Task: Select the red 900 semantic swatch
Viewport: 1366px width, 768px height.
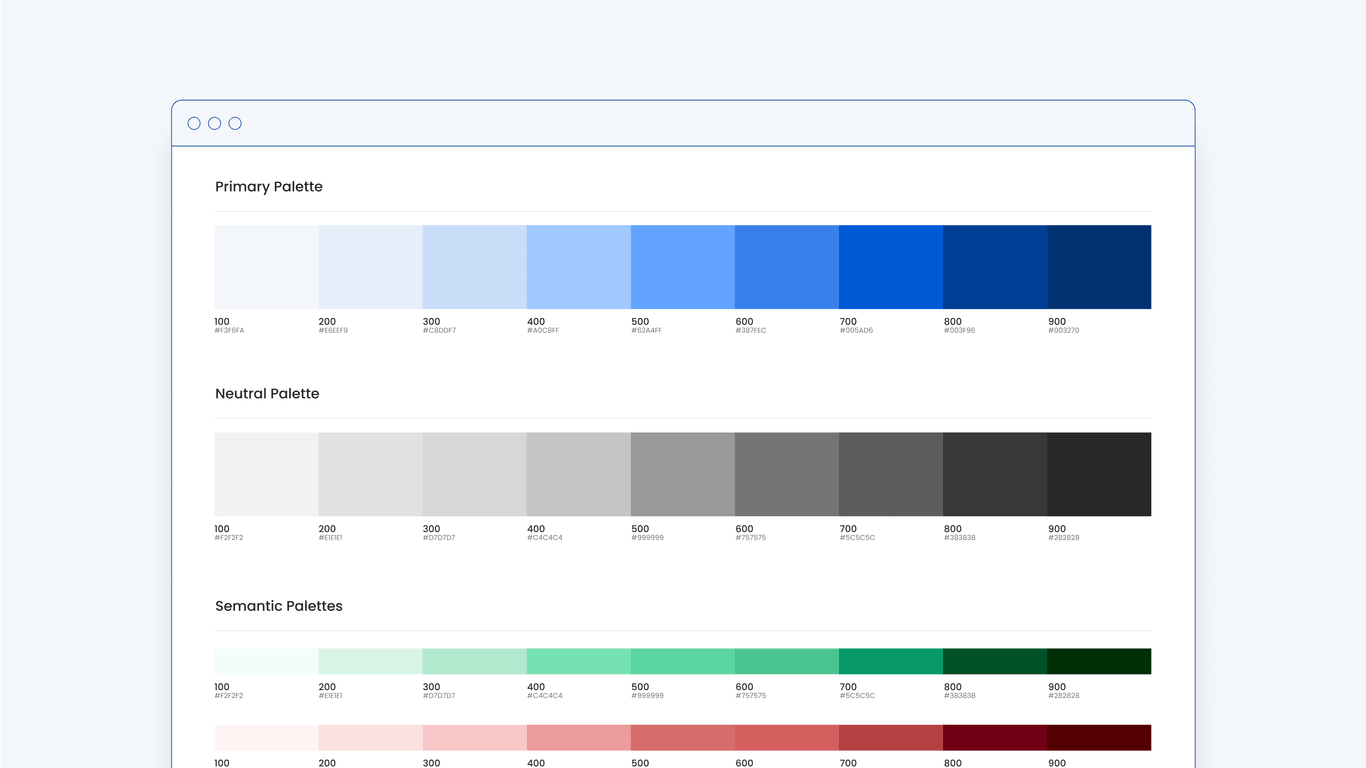Action: [x=1098, y=737]
